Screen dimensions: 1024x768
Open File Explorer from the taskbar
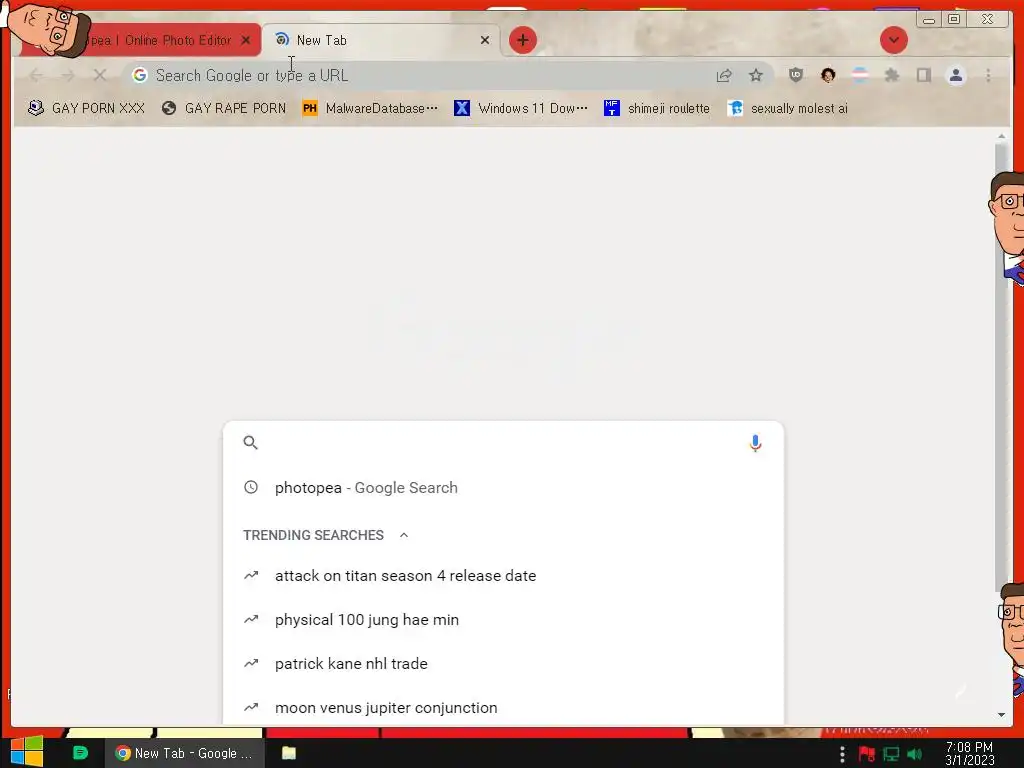point(289,753)
